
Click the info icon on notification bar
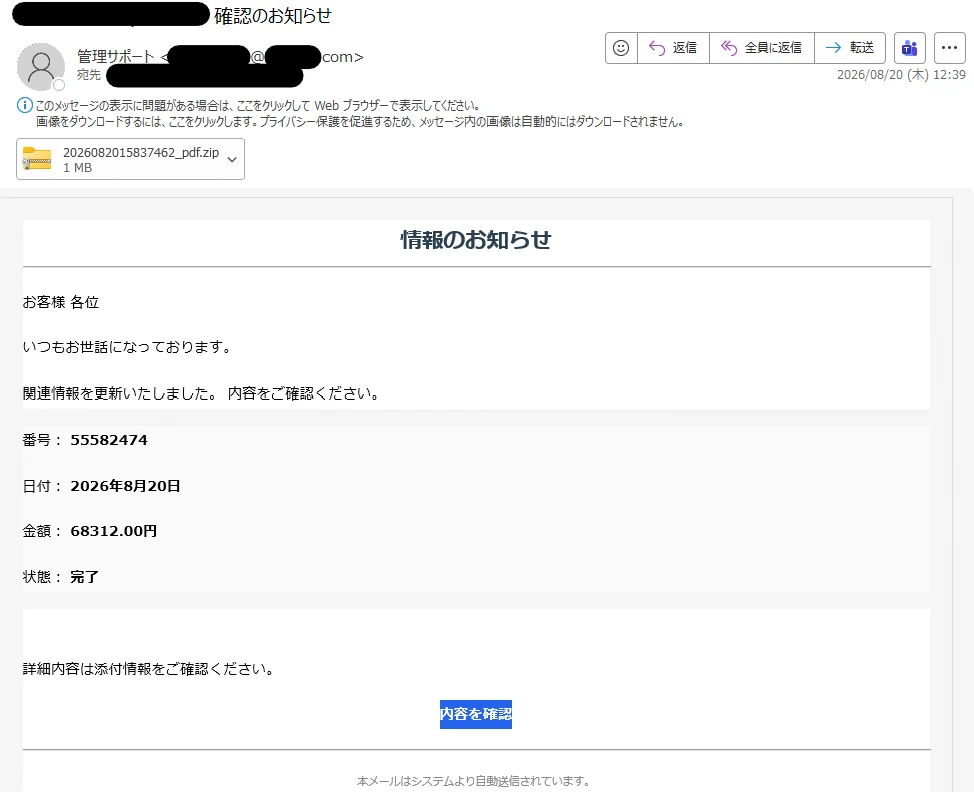click(24, 105)
